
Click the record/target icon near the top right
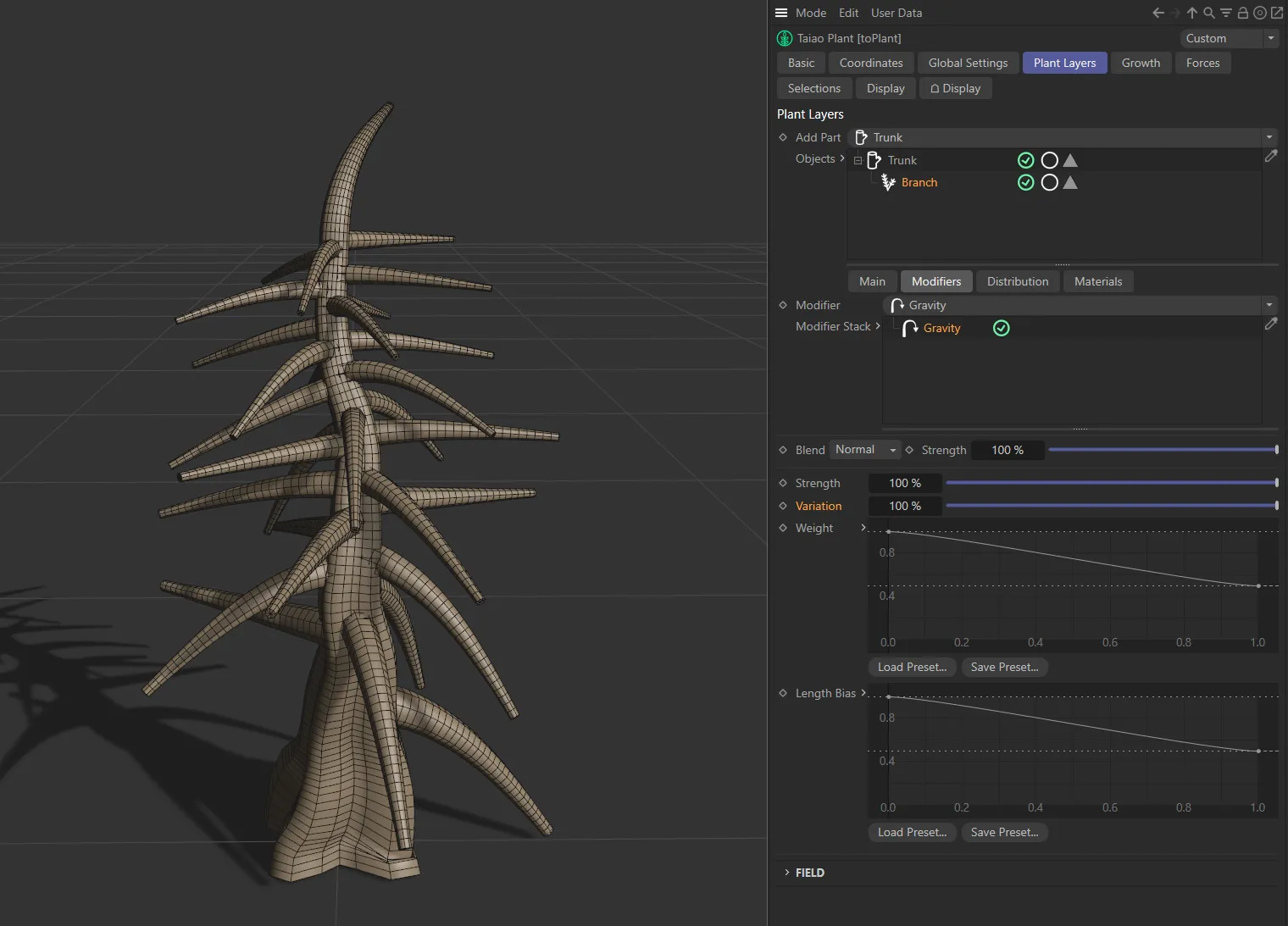1259,13
